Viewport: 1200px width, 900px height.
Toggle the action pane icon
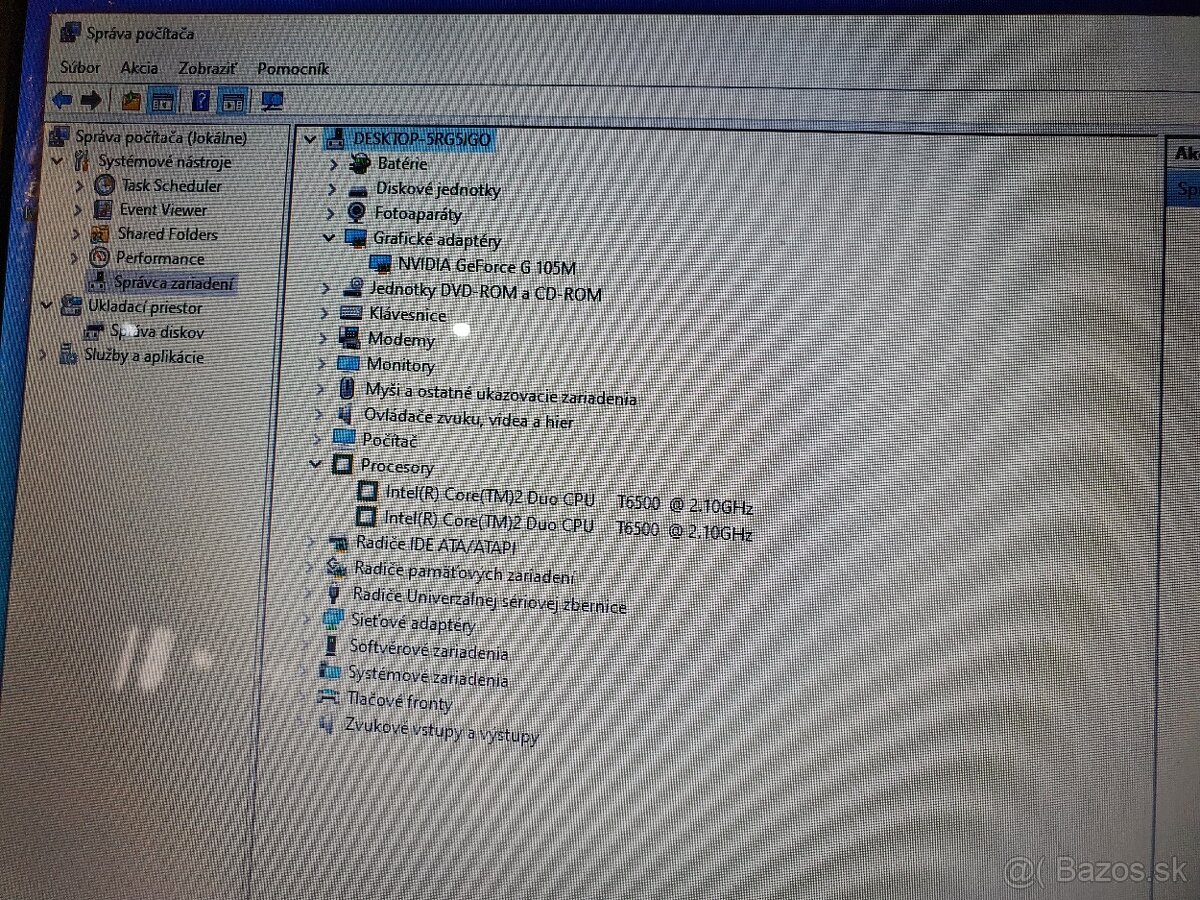[x=233, y=100]
